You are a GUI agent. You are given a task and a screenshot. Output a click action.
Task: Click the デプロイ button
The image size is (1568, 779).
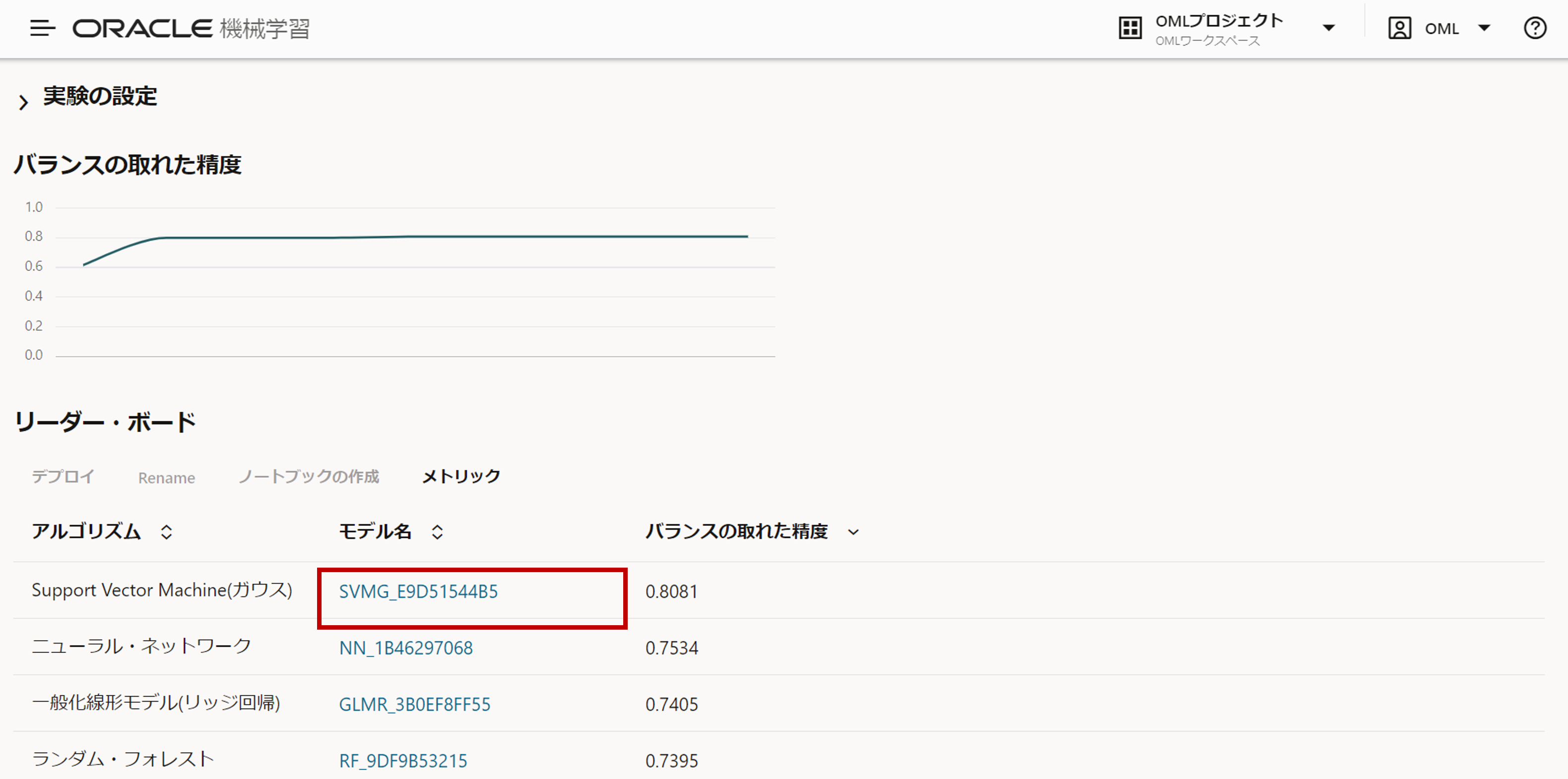(x=63, y=476)
